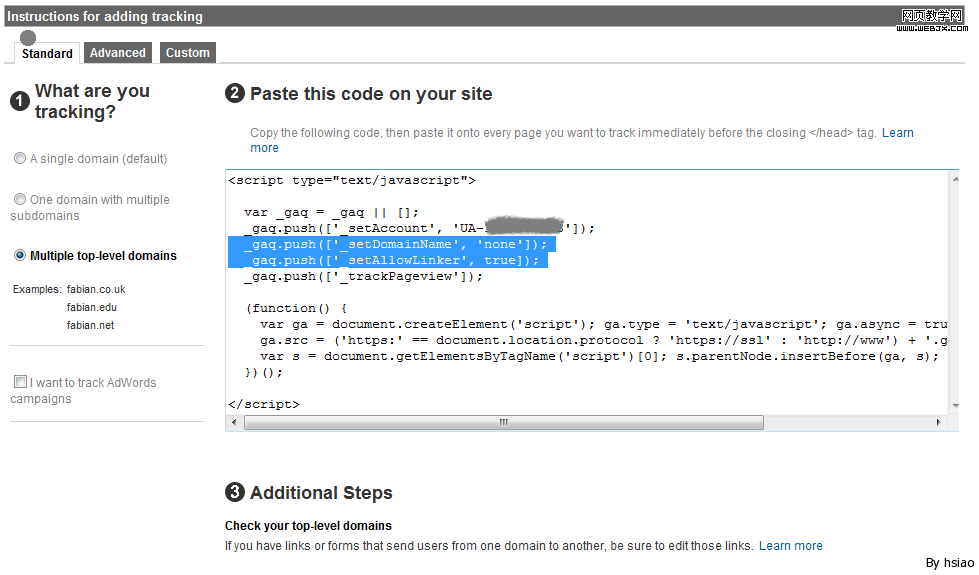Open 'Learn more' link under Check your top-level domains
979x575 pixels.
click(790, 545)
